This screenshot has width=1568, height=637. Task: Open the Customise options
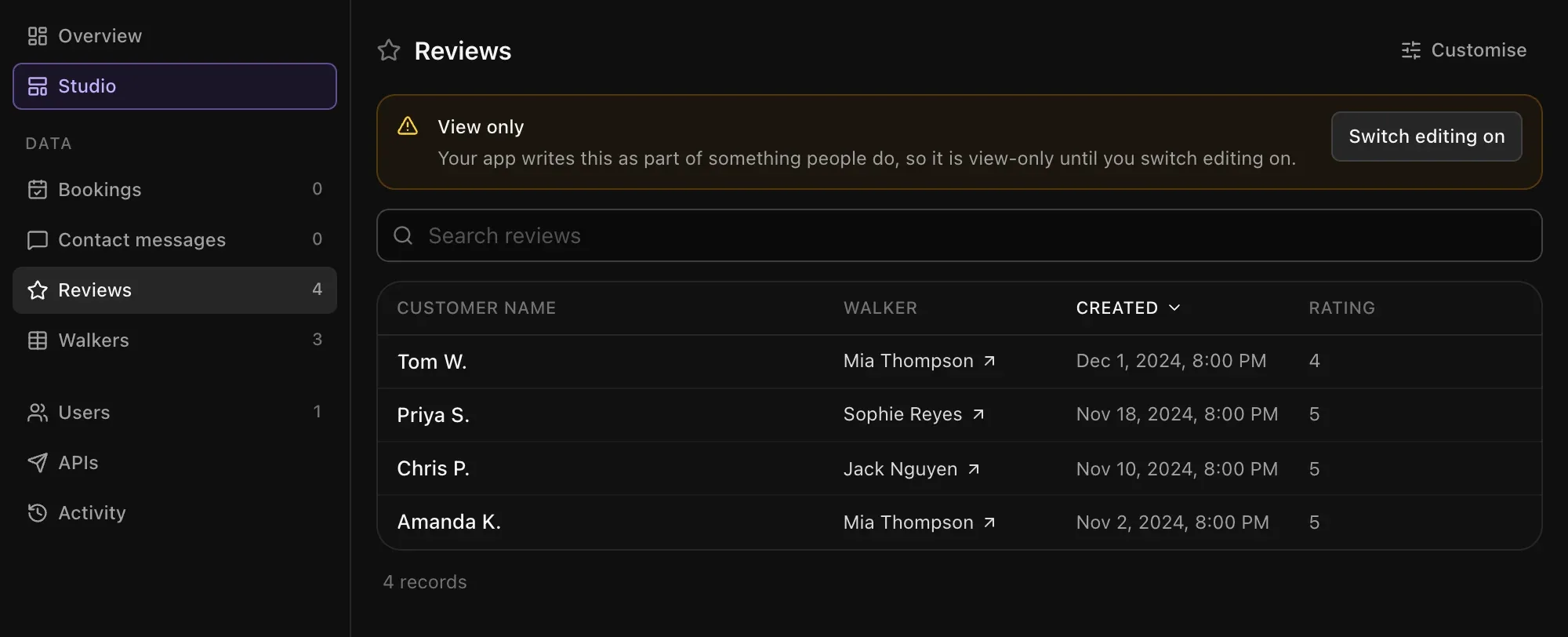1464,50
